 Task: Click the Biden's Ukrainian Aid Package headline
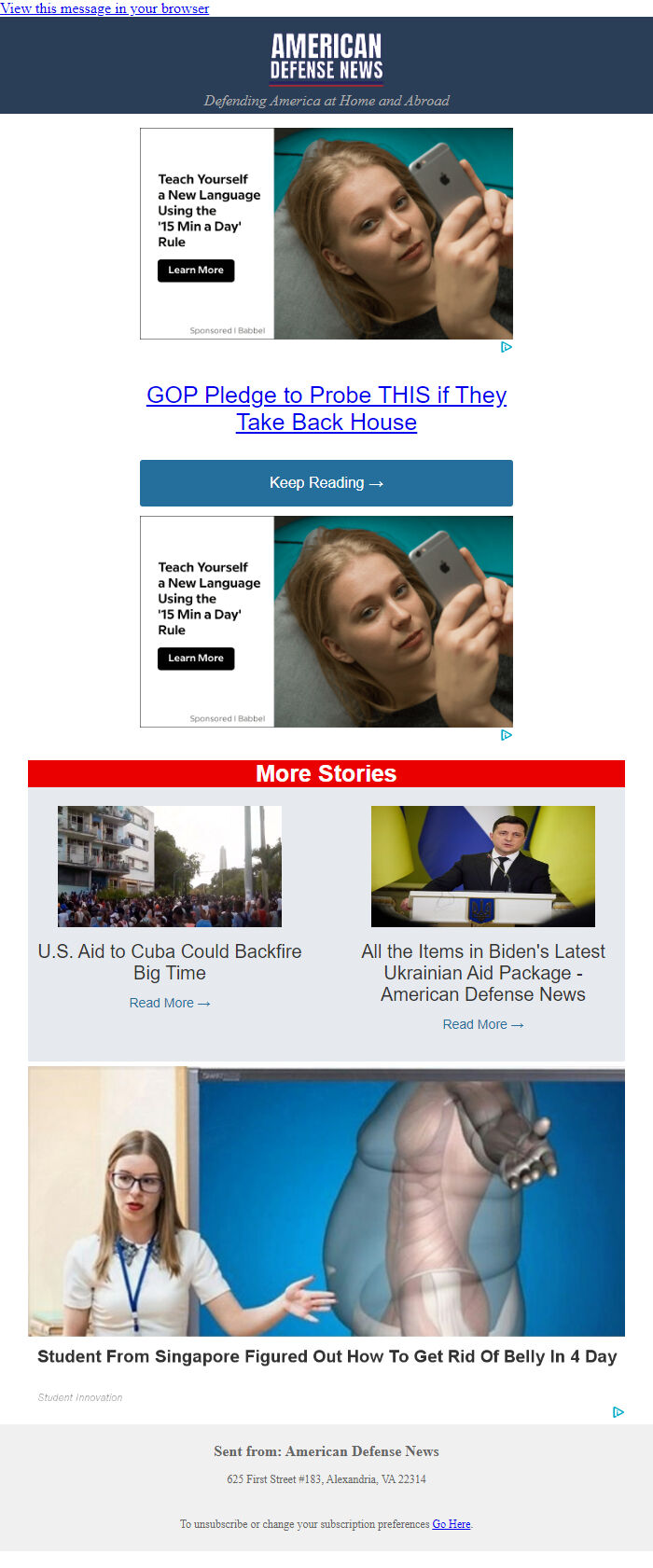pyautogui.click(x=483, y=973)
